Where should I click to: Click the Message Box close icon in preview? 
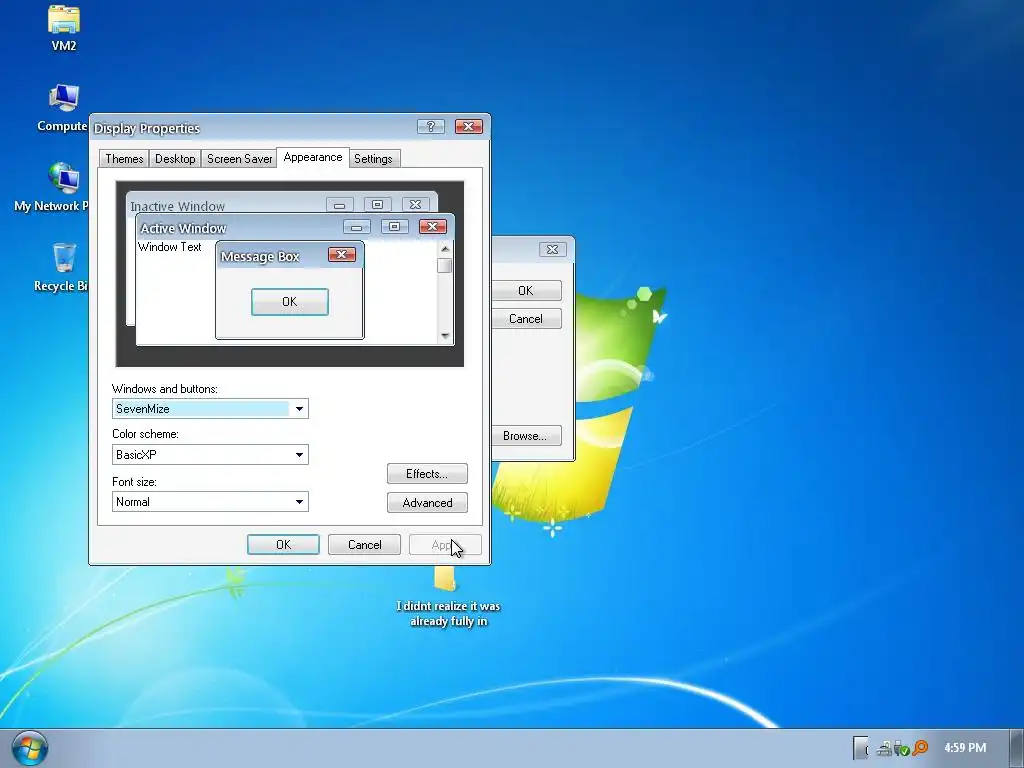[x=342, y=255]
